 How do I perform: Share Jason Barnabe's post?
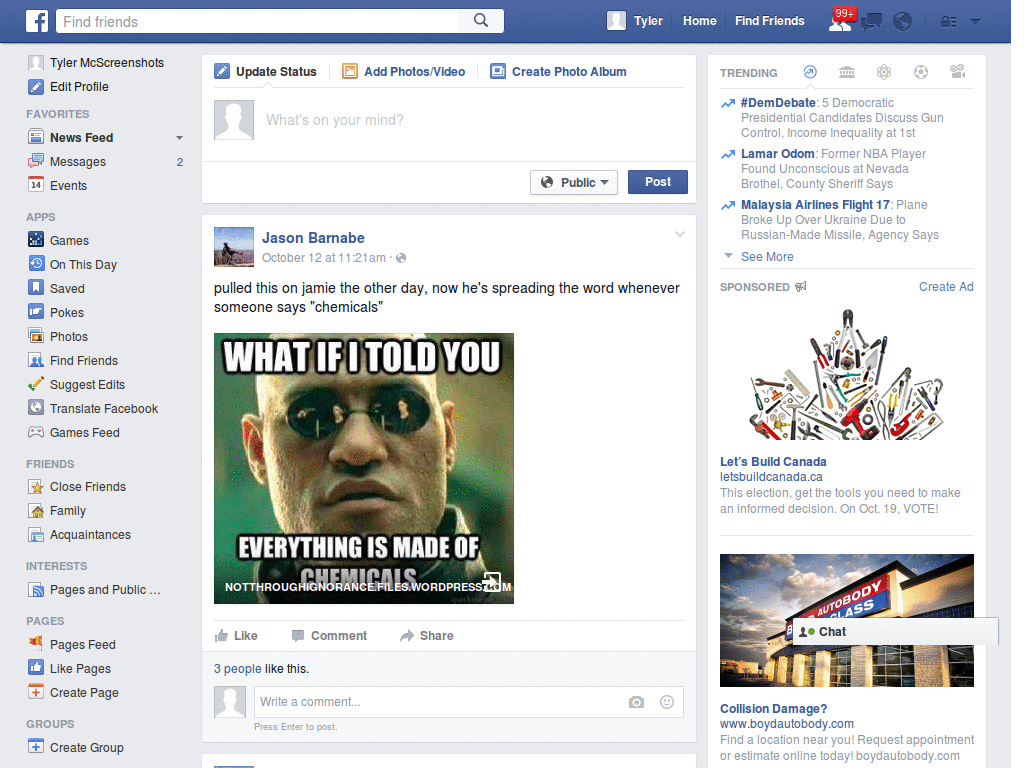(427, 635)
